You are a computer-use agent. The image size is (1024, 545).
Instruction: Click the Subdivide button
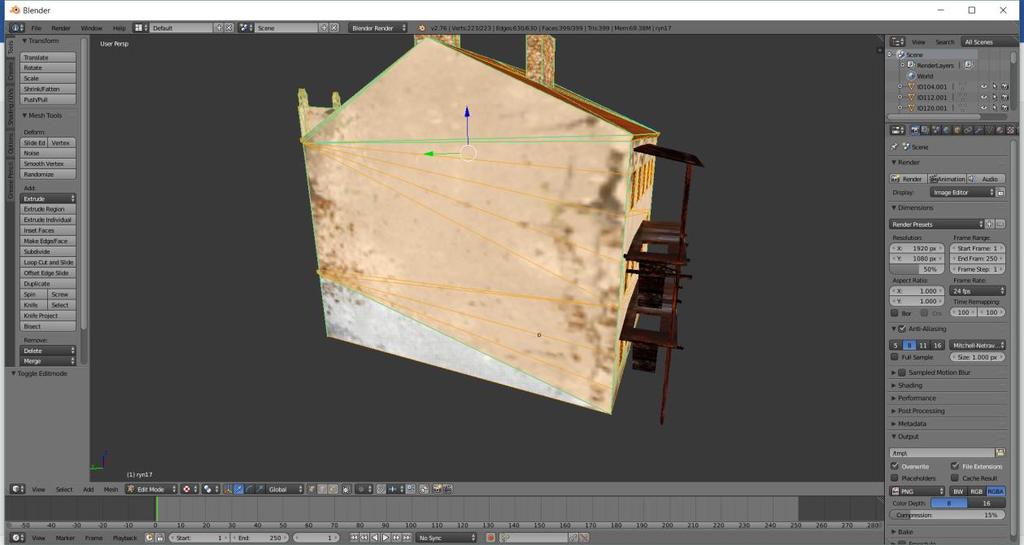(x=48, y=251)
